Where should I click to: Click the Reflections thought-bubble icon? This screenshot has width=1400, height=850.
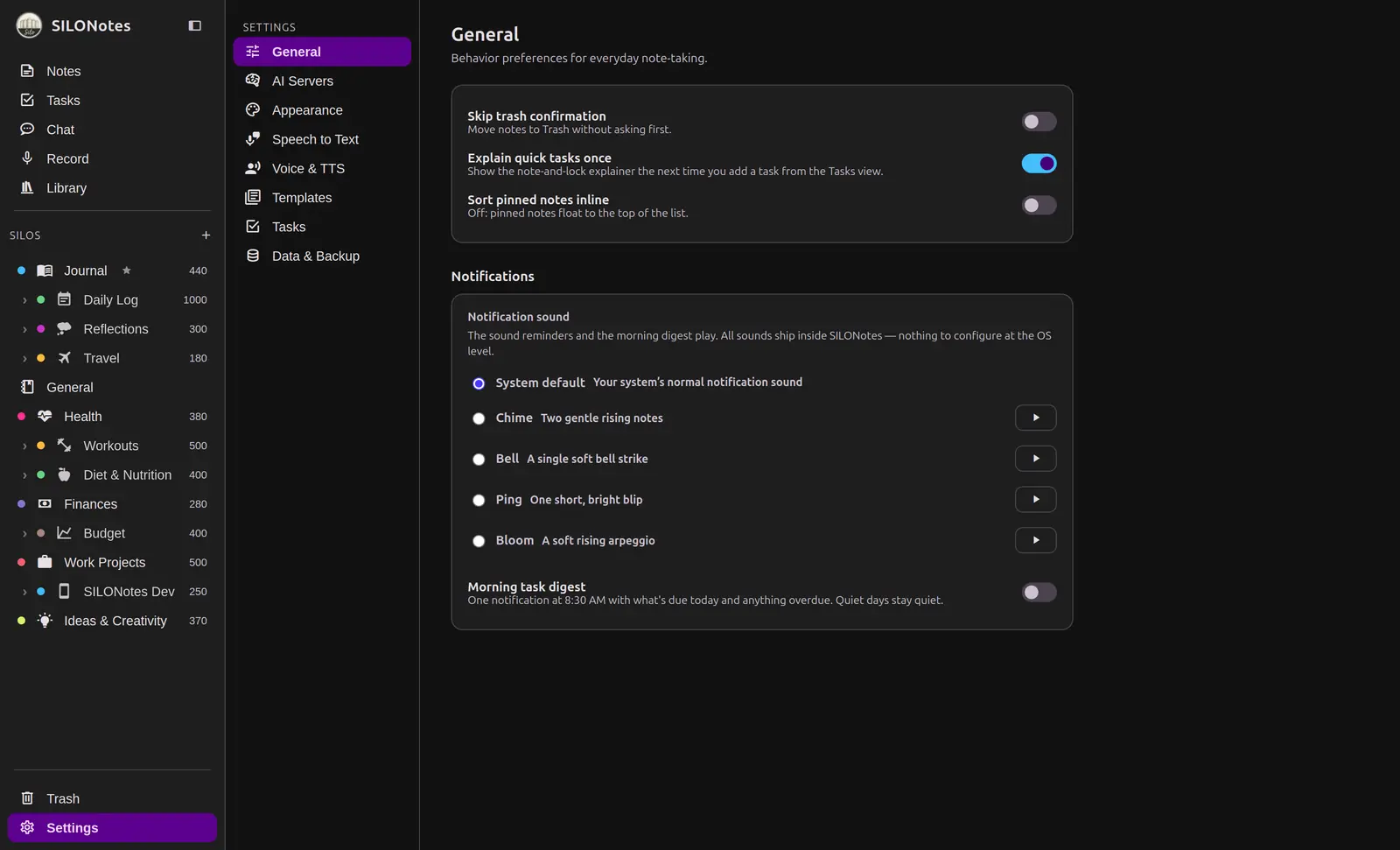point(64,328)
